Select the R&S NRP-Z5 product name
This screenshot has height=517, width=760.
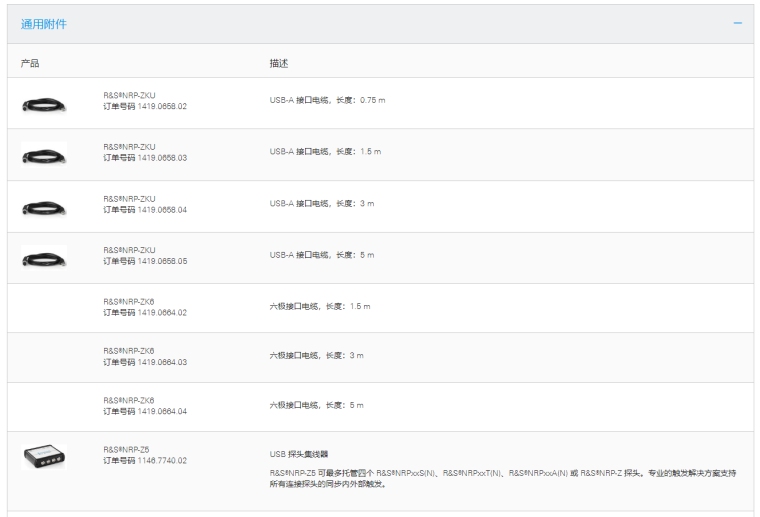click(127, 450)
